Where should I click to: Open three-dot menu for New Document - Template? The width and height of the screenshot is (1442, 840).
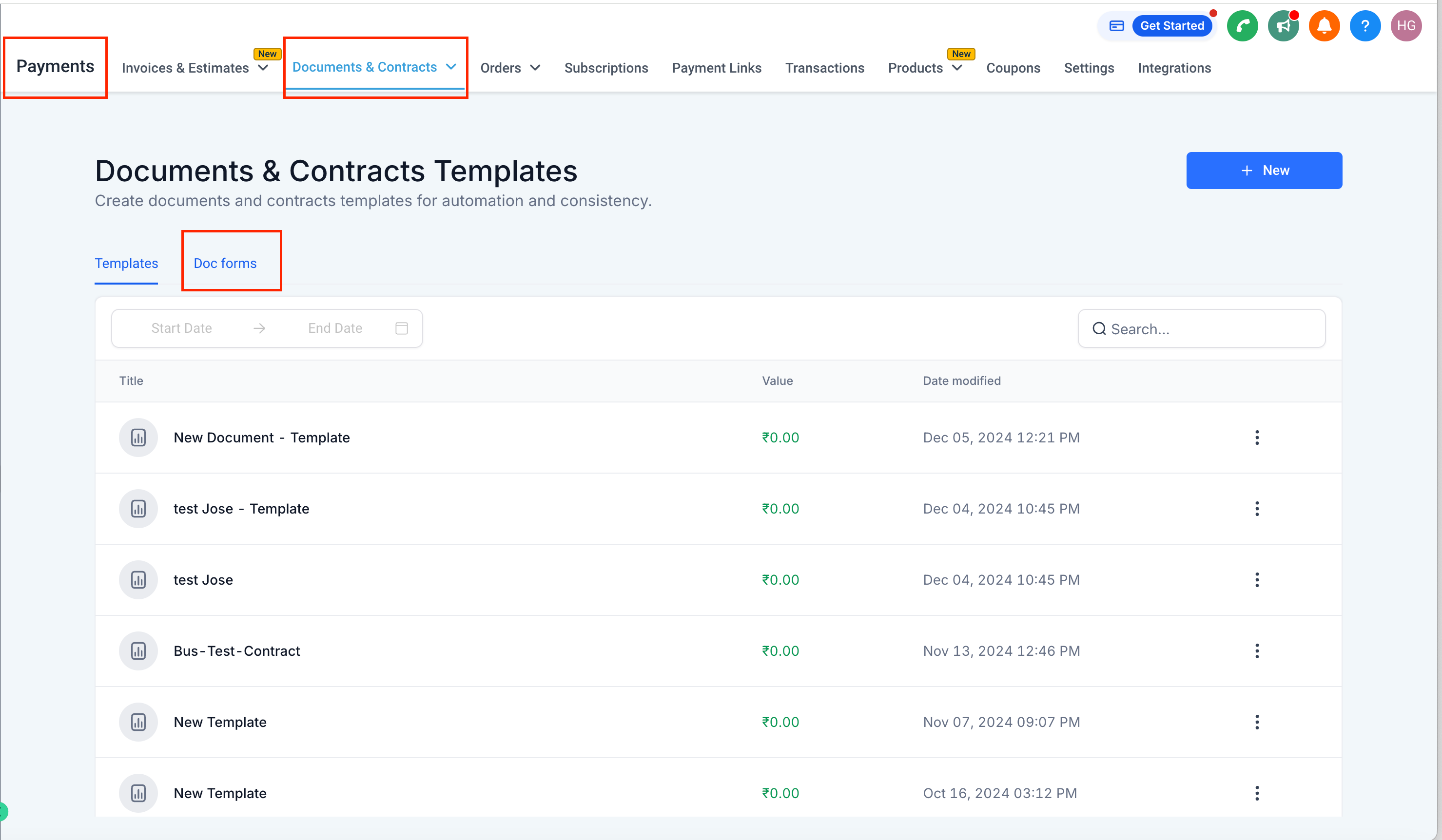(1257, 438)
